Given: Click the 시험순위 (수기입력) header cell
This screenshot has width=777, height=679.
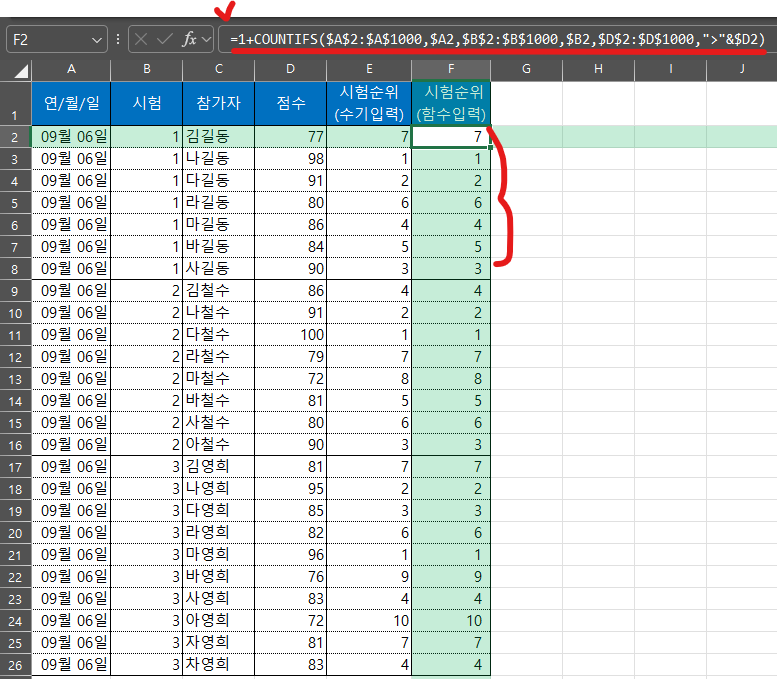Looking at the screenshot, I should pyautogui.click(x=369, y=103).
